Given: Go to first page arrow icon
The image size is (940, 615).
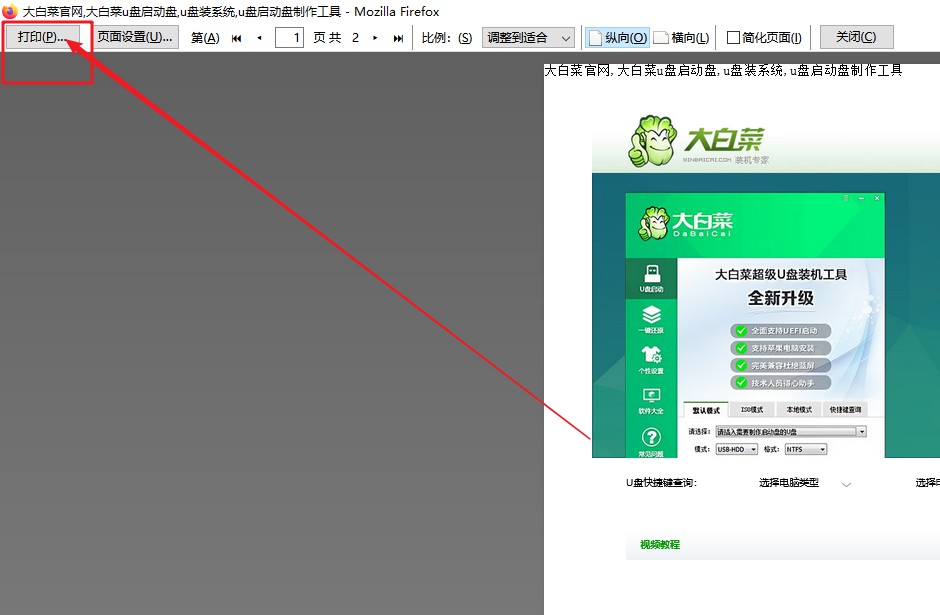Looking at the screenshot, I should tap(237, 38).
